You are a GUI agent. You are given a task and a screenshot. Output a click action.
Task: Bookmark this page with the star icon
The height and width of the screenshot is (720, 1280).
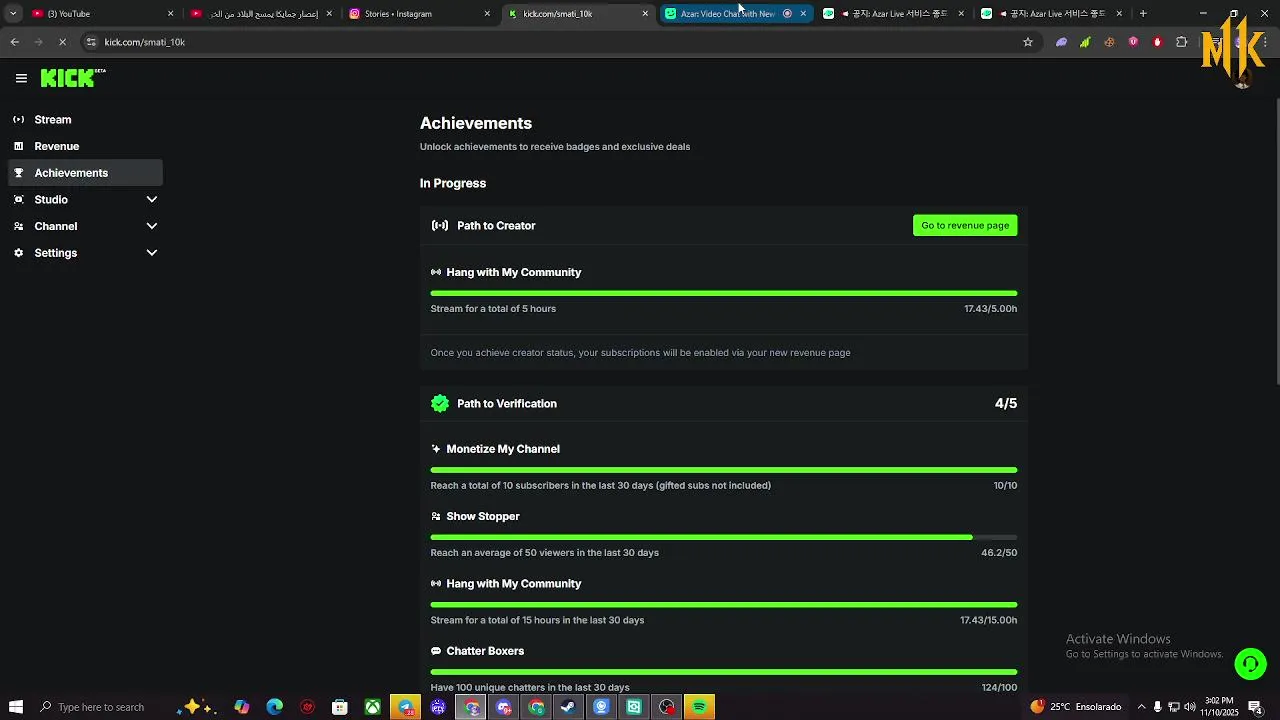[x=1027, y=42]
